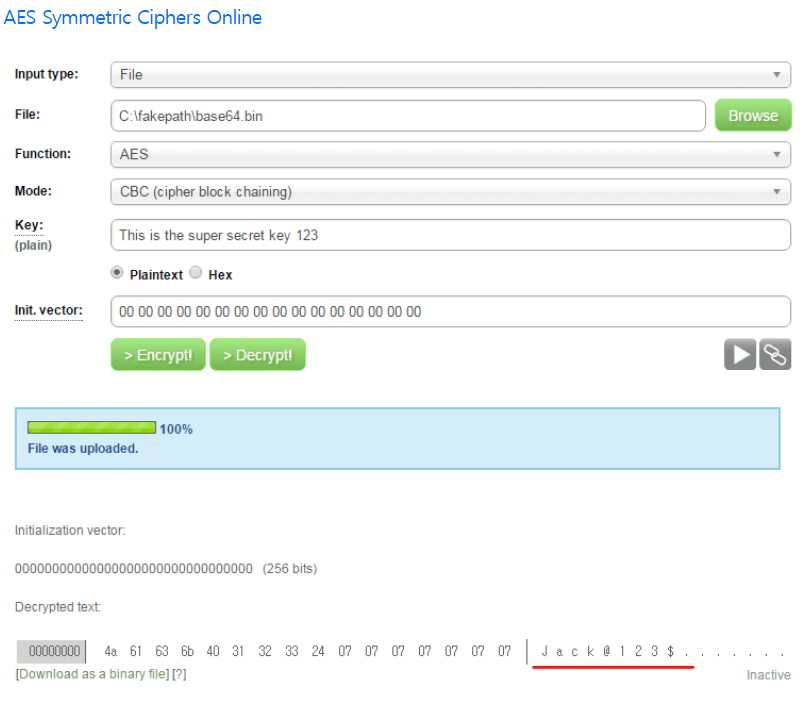Click the 'File was uploaded.' message

point(83,448)
